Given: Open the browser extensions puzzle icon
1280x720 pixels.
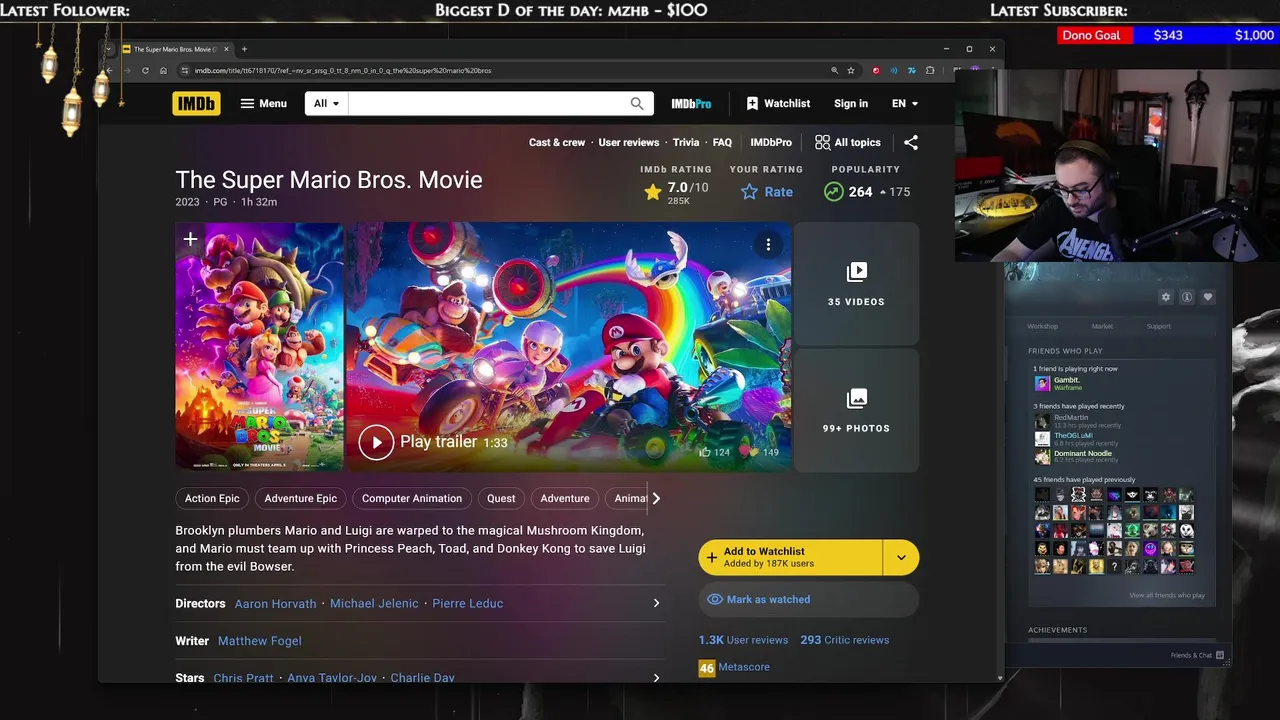Looking at the screenshot, I should click(930, 70).
